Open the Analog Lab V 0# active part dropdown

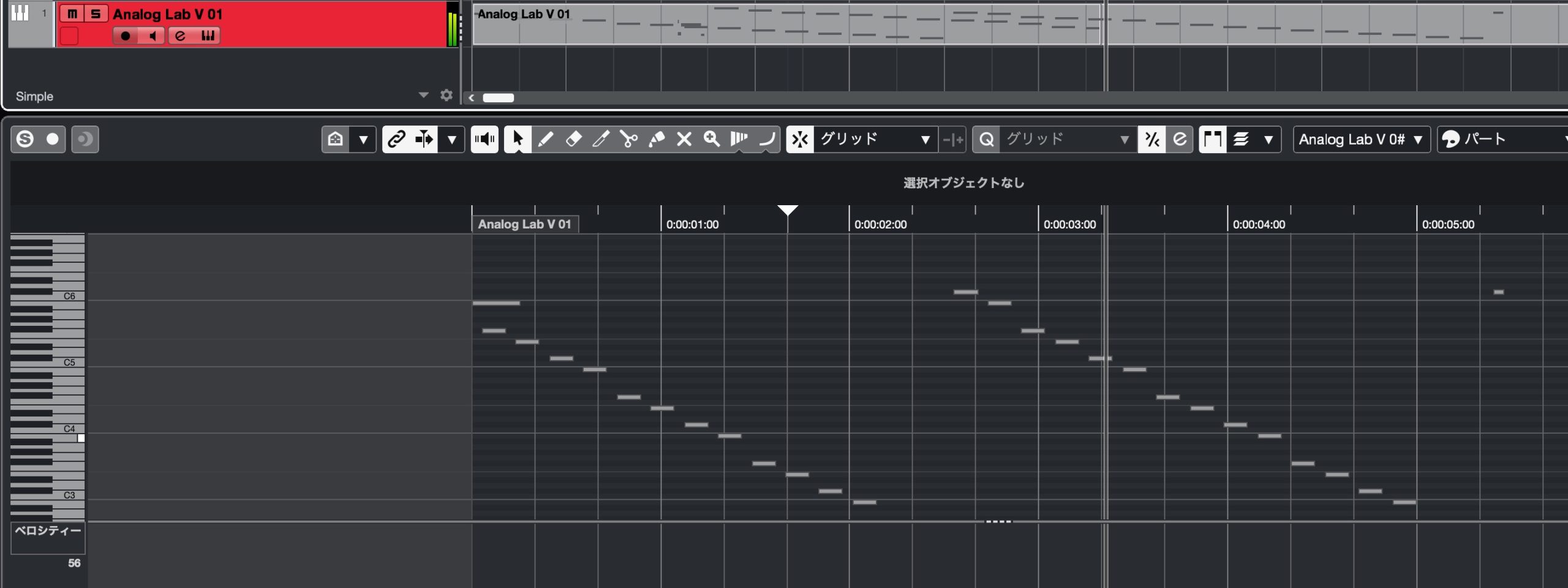click(1362, 139)
